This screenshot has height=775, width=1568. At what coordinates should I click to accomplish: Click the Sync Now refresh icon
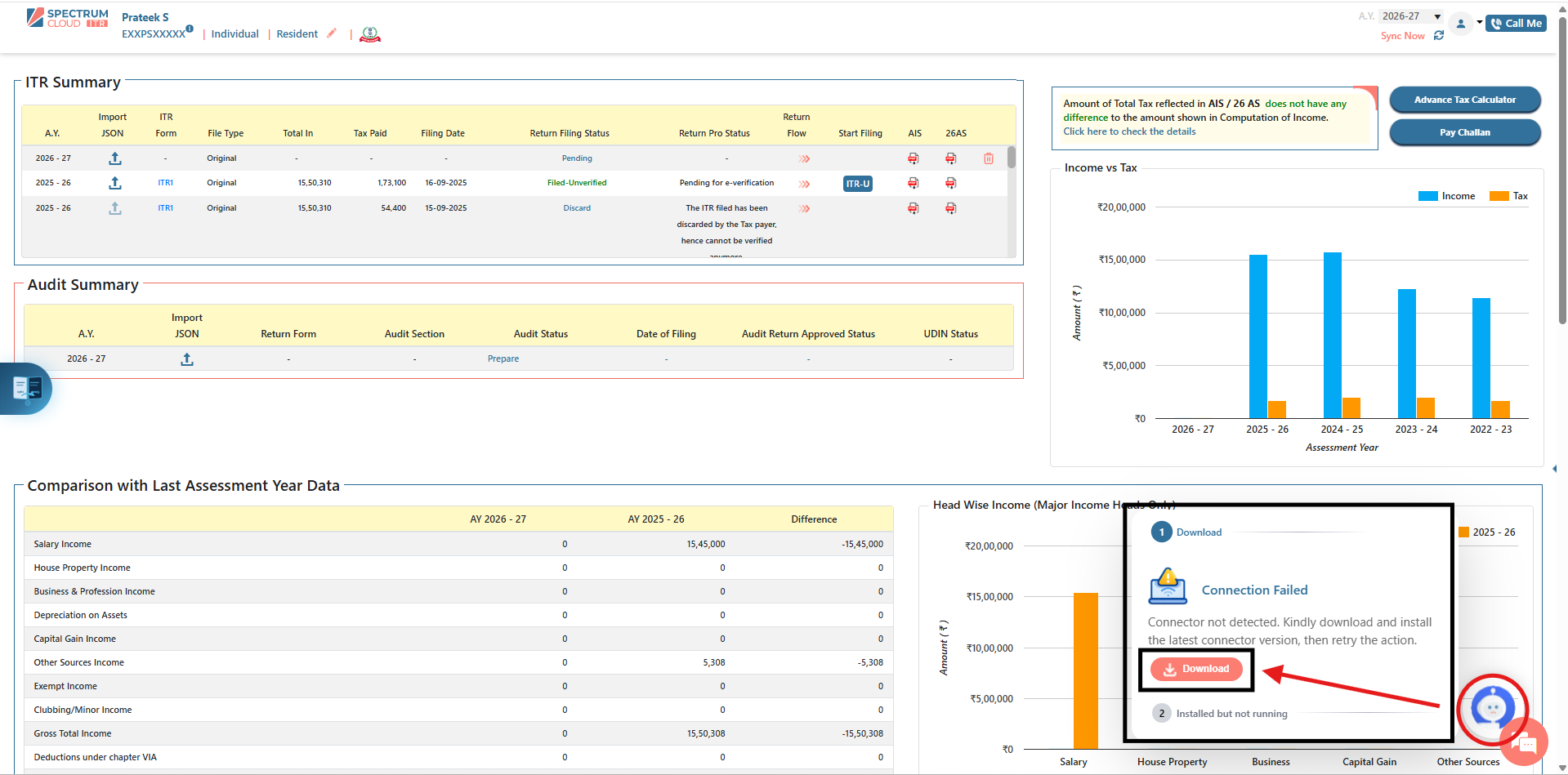[x=1439, y=36]
